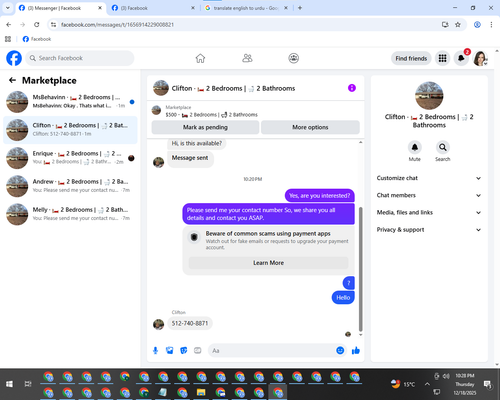Viewport: 500px width, 400px height.
Task: Go back using the Marketplace back arrow
Action: coord(12,80)
